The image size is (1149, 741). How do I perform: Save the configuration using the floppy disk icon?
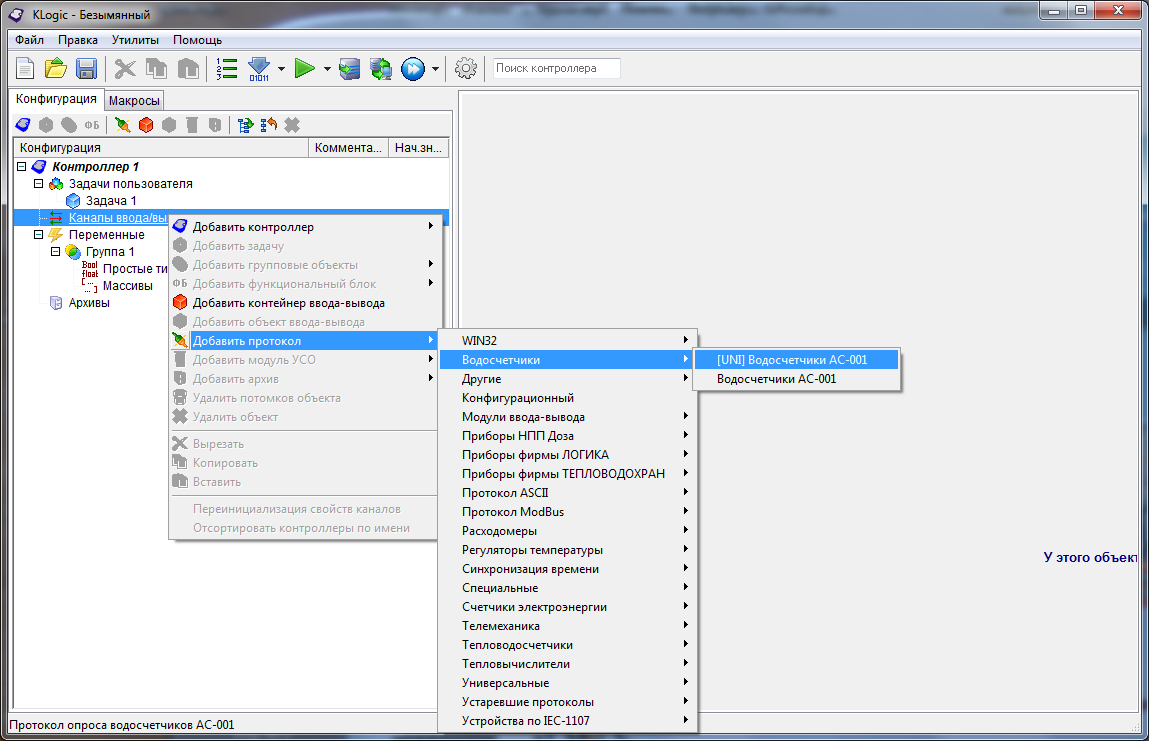tap(86, 68)
